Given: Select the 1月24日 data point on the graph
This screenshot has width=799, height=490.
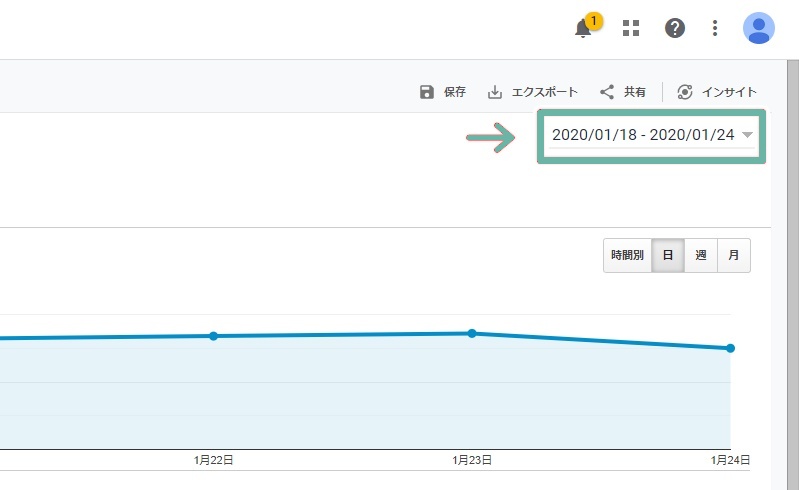Looking at the screenshot, I should (x=730, y=348).
